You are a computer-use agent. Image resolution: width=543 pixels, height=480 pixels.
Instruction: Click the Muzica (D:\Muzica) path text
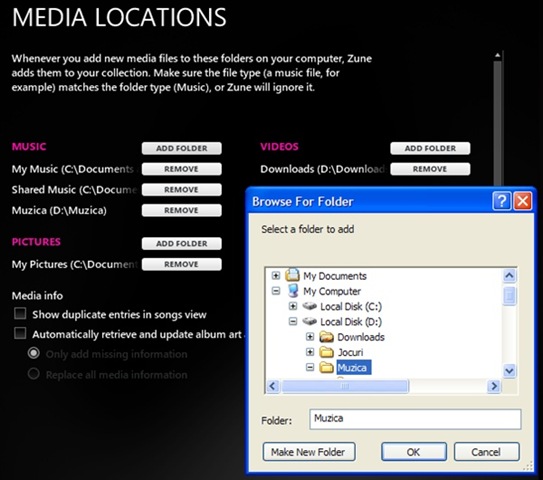pos(59,210)
